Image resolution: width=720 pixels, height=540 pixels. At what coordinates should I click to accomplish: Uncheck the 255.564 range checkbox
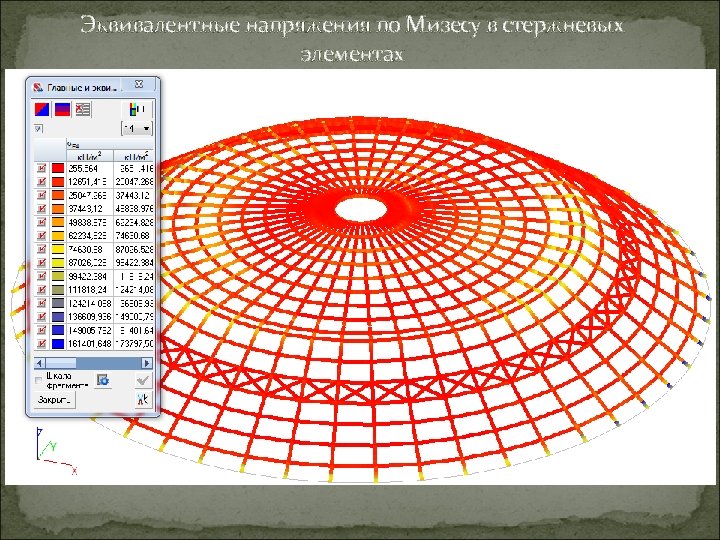click(41, 169)
